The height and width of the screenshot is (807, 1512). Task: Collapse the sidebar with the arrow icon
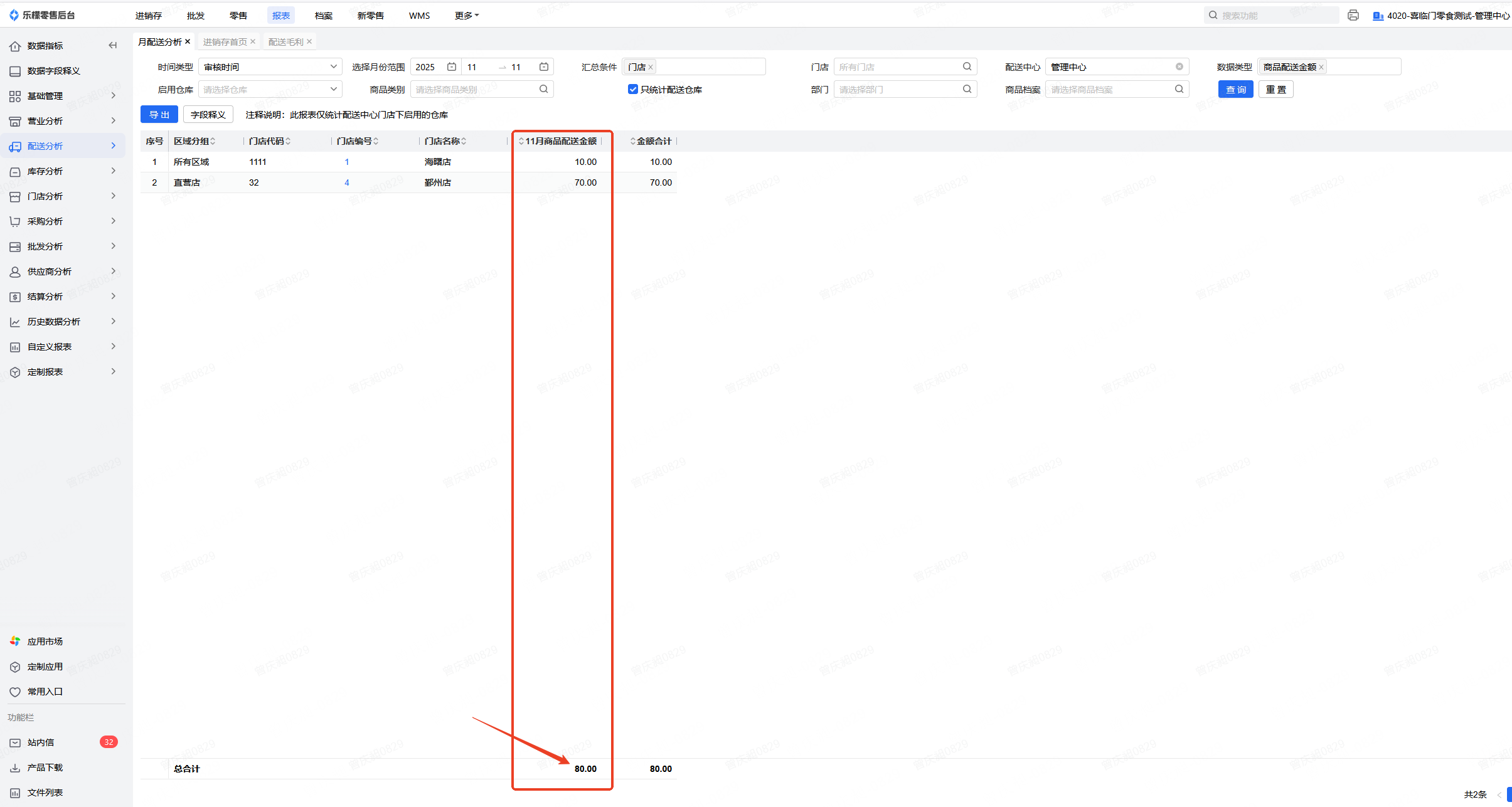point(113,45)
